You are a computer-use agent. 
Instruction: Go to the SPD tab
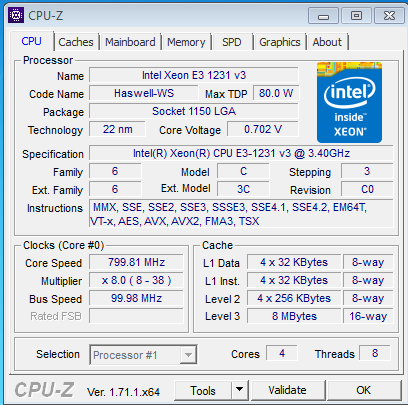point(232,42)
